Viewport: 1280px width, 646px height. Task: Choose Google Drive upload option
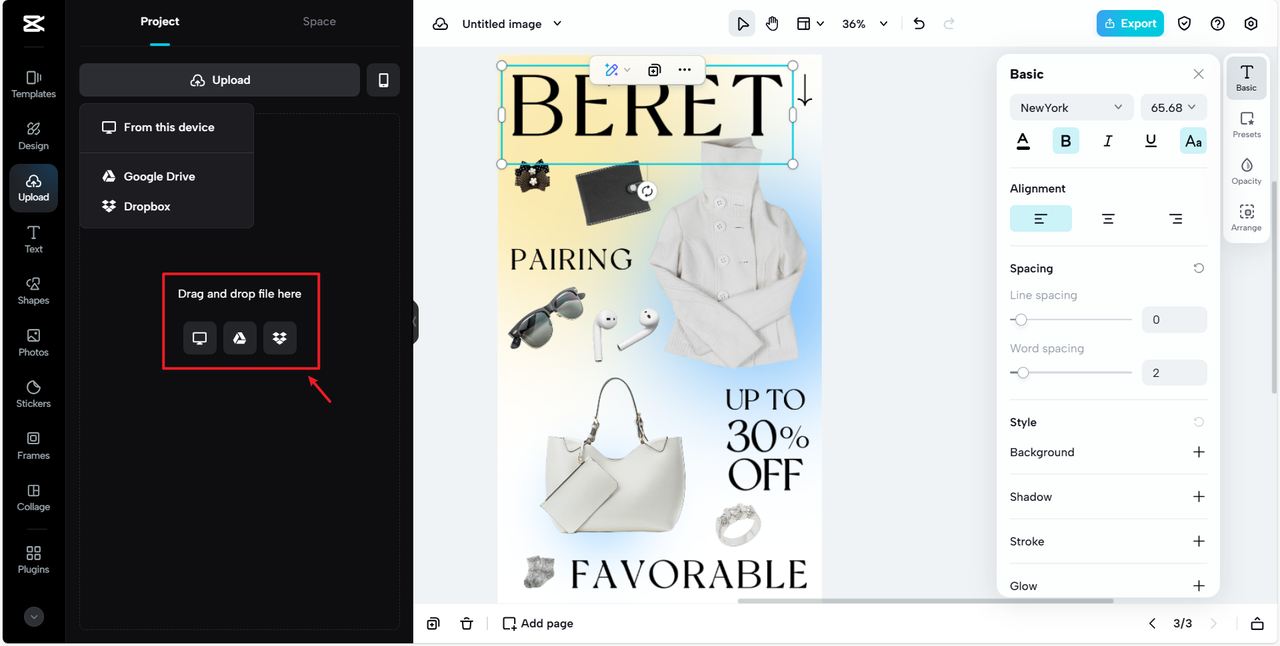pyautogui.click(x=167, y=177)
